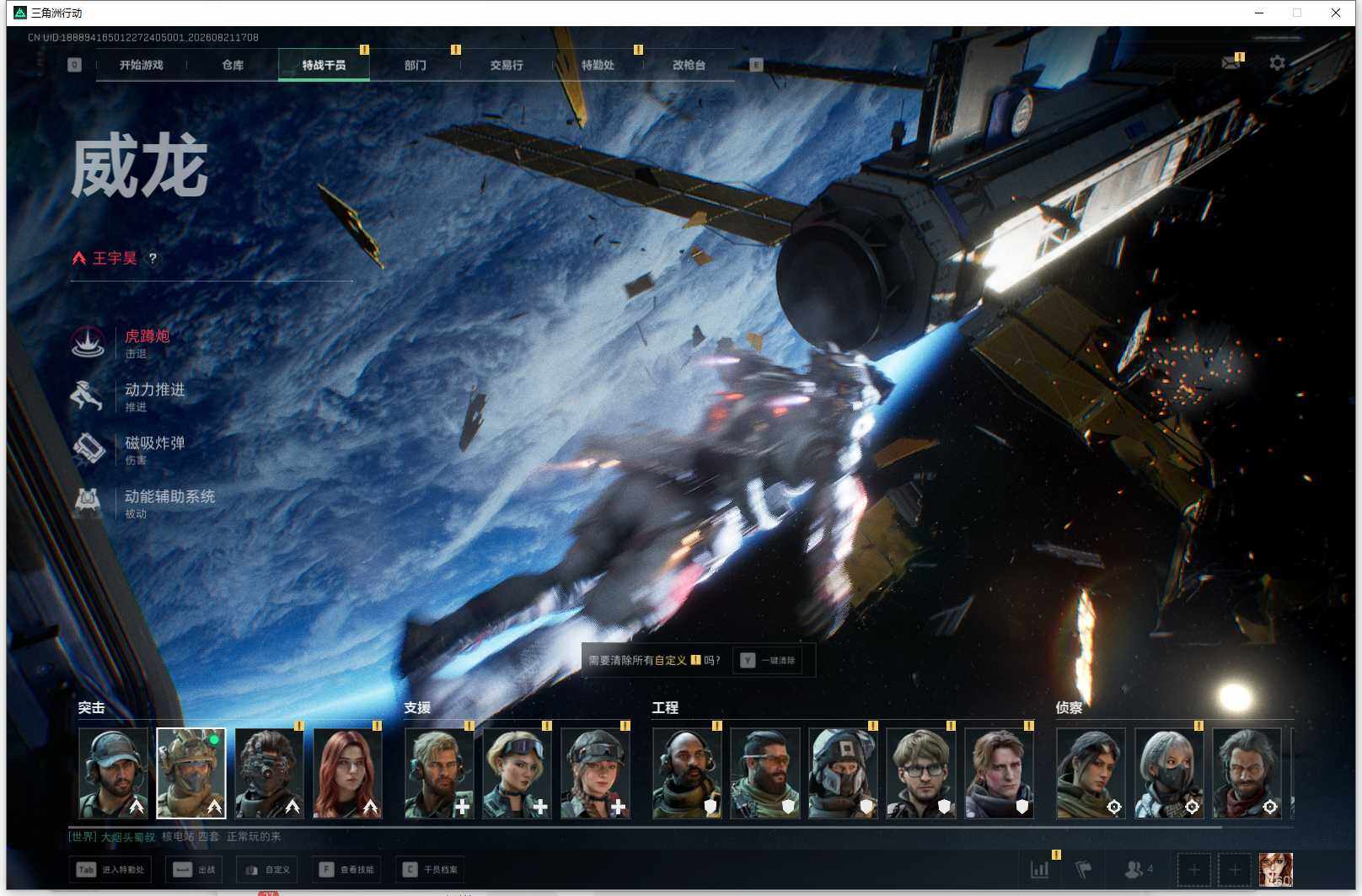Click the world chat message line

(175, 836)
